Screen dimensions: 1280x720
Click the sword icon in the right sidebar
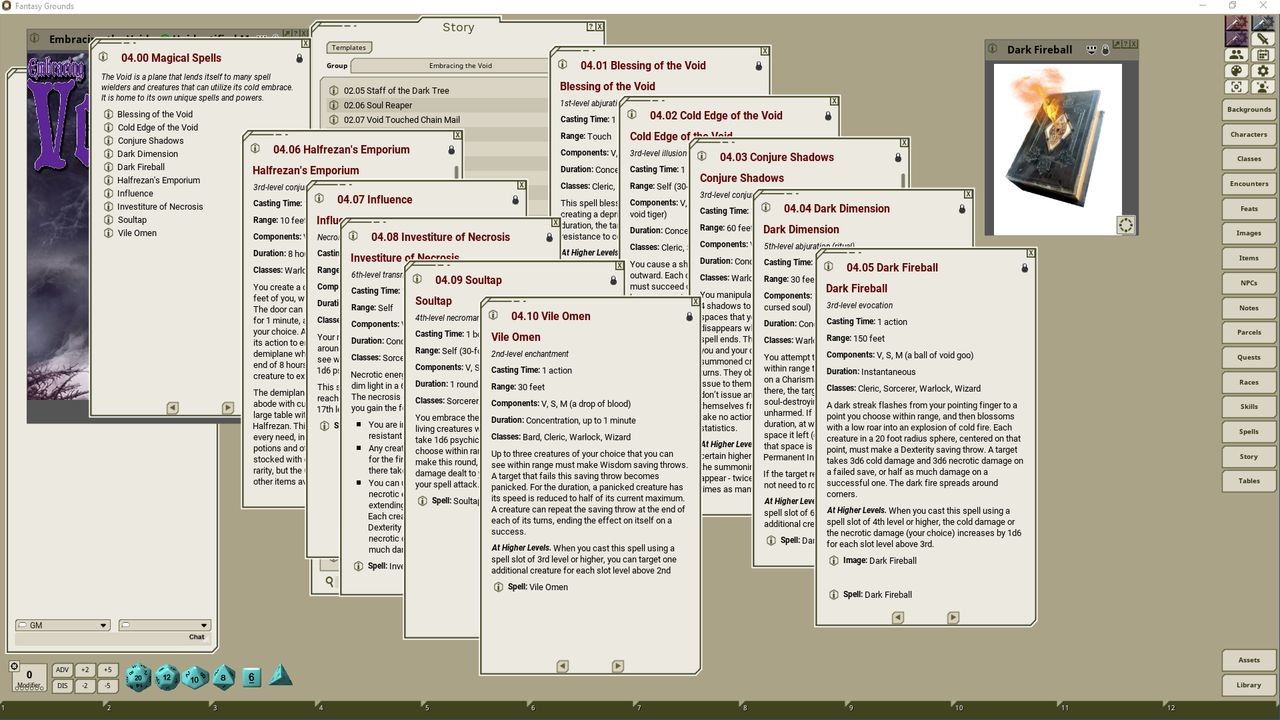[x=1265, y=40]
